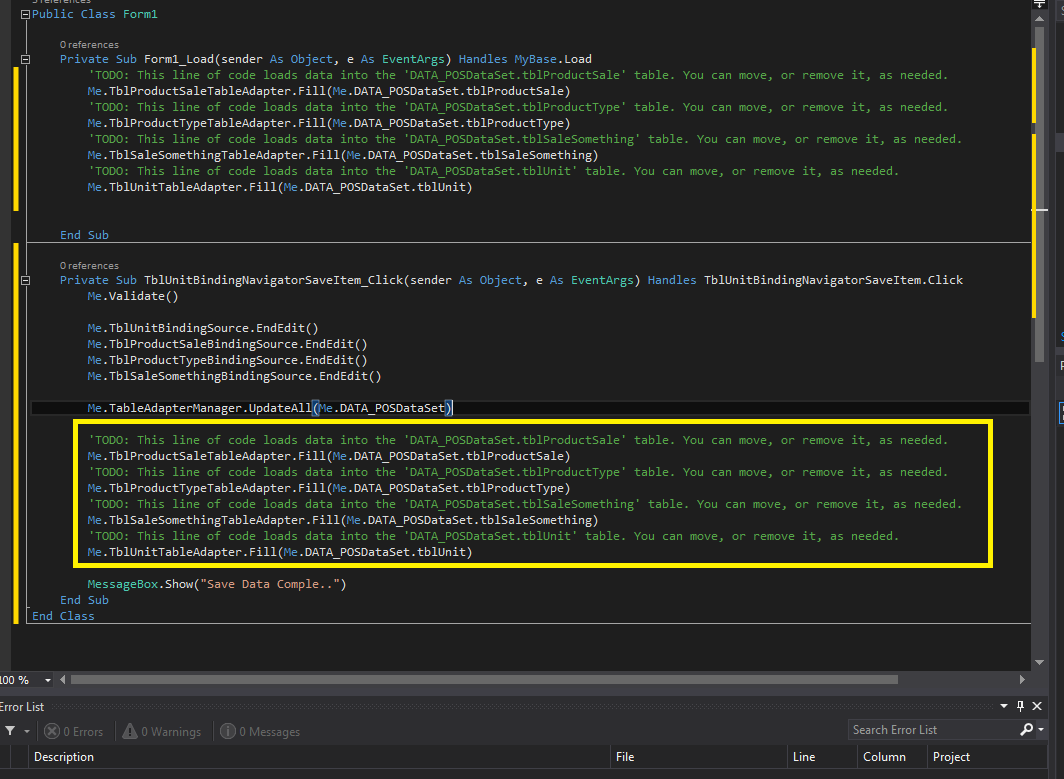Click the horizontal scrollbar right arrow
The height and width of the screenshot is (779, 1064).
pyautogui.click(x=1023, y=680)
